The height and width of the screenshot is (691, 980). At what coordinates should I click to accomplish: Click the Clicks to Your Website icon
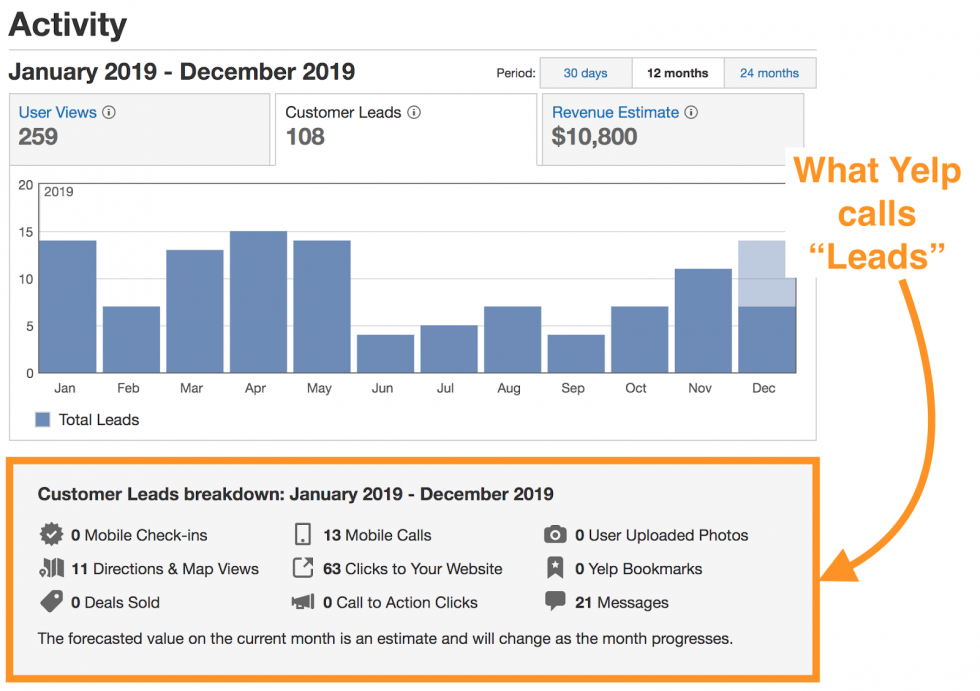point(303,568)
